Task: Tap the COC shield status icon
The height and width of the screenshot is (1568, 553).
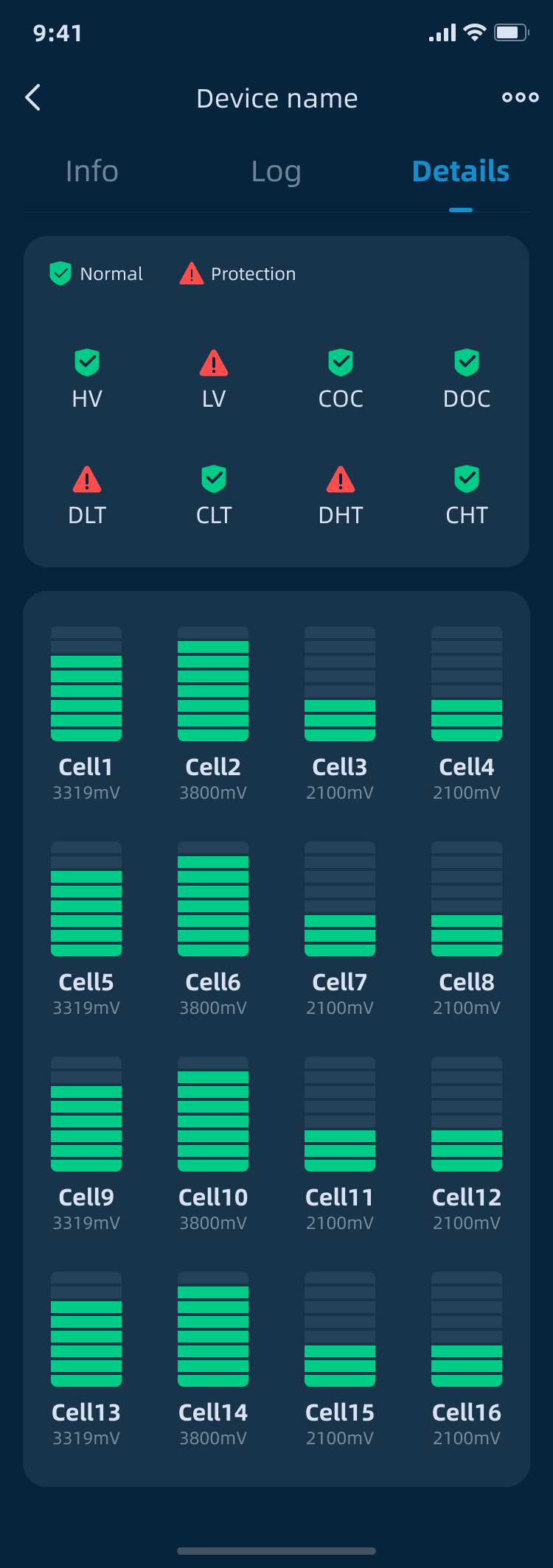Action: [x=341, y=363]
